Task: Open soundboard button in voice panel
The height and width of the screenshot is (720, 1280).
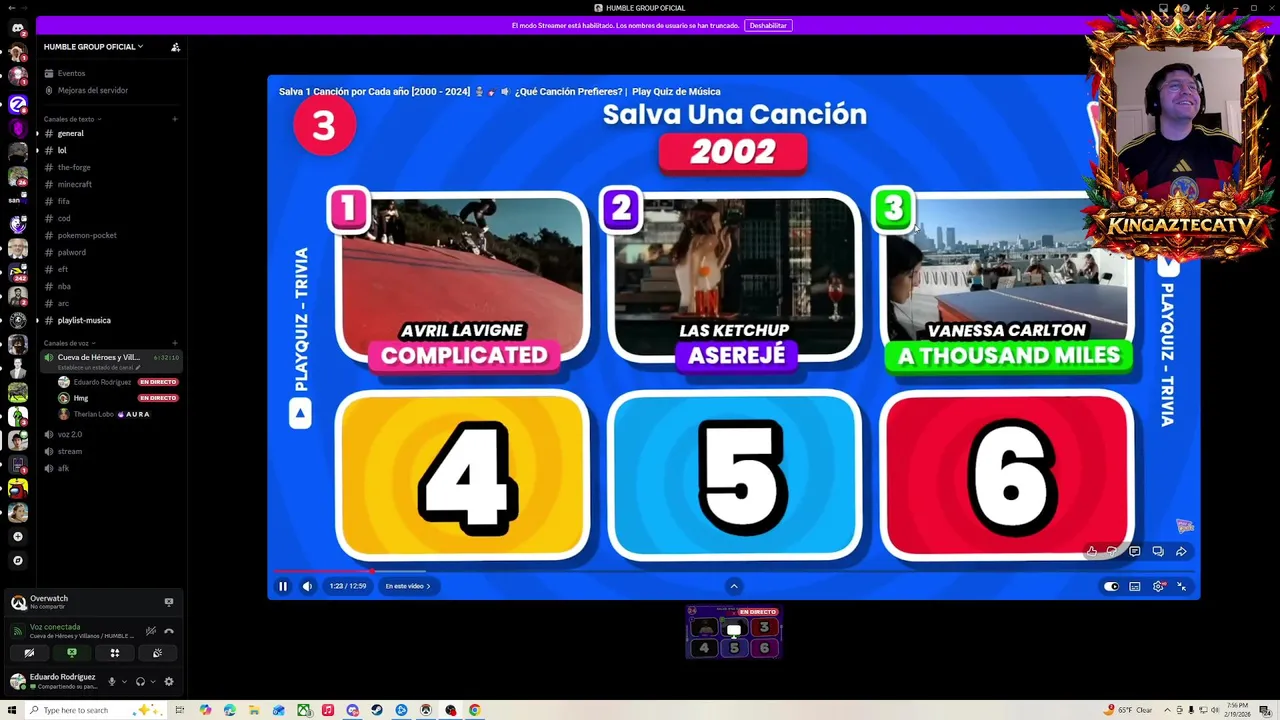Action: click(x=157, y=653)
